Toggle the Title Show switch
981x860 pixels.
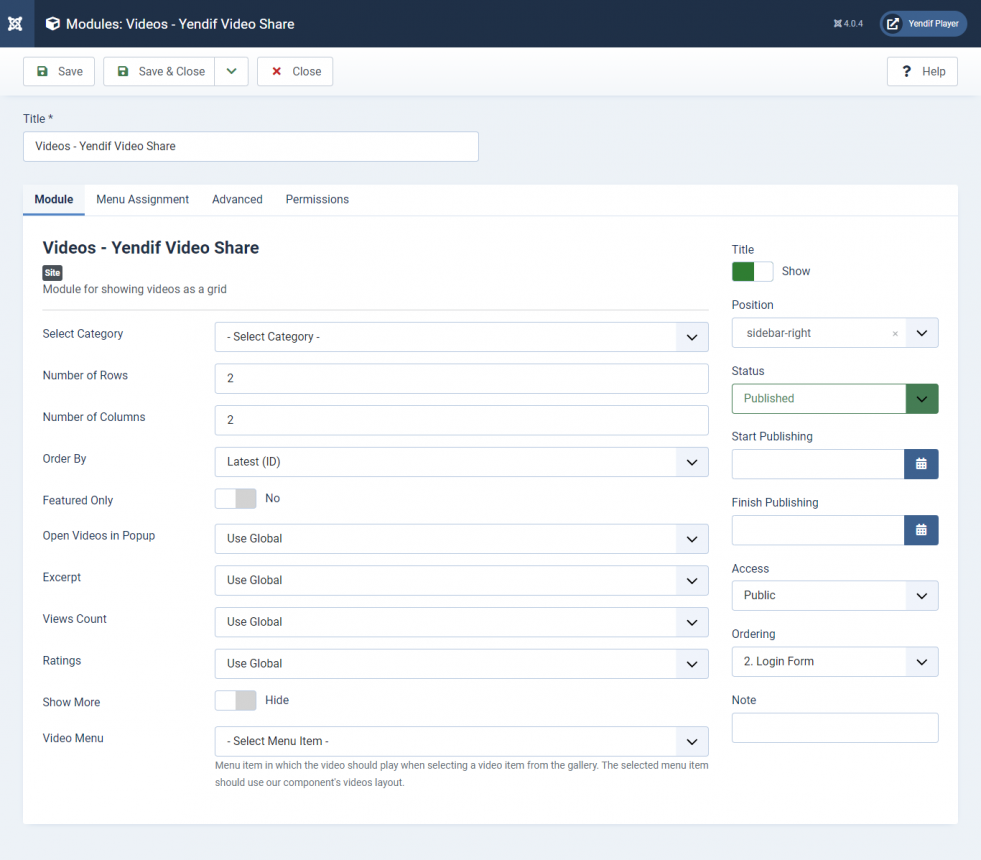tap(753, 271)
